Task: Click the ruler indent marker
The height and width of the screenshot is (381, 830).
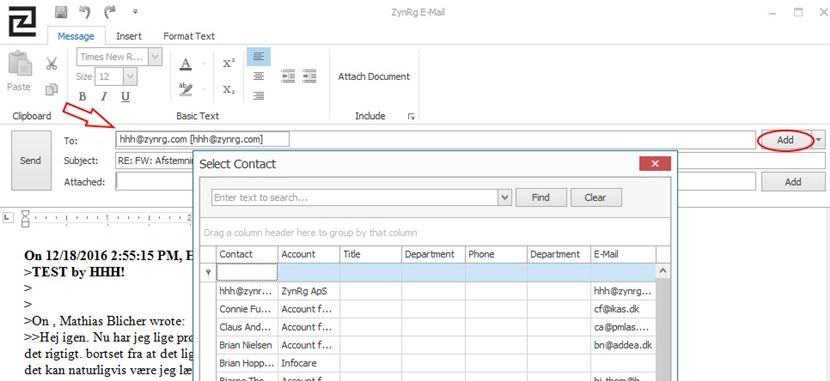Action: point(25,218)
